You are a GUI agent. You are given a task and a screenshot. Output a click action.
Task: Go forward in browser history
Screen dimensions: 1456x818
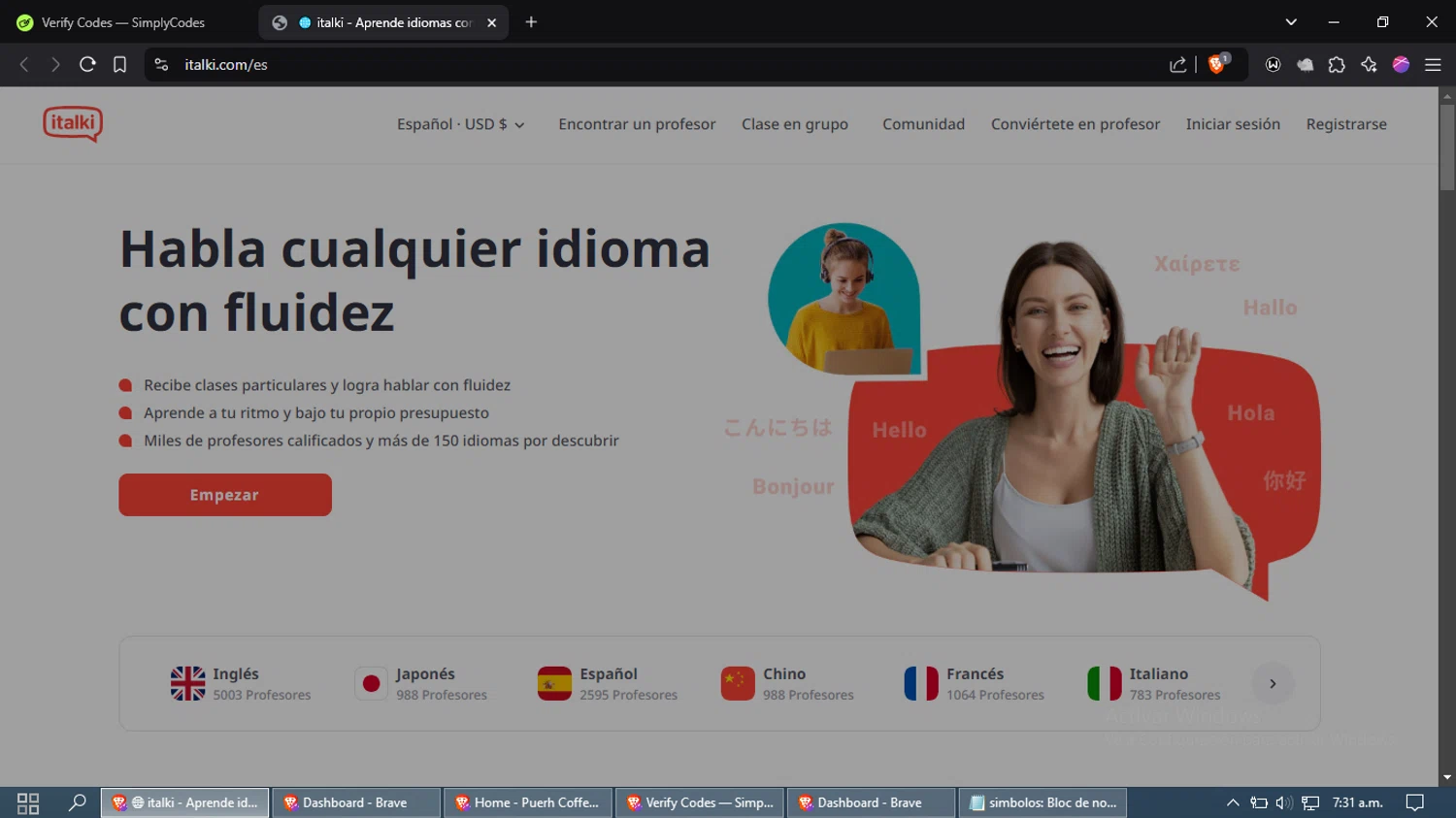coord(55,65)
